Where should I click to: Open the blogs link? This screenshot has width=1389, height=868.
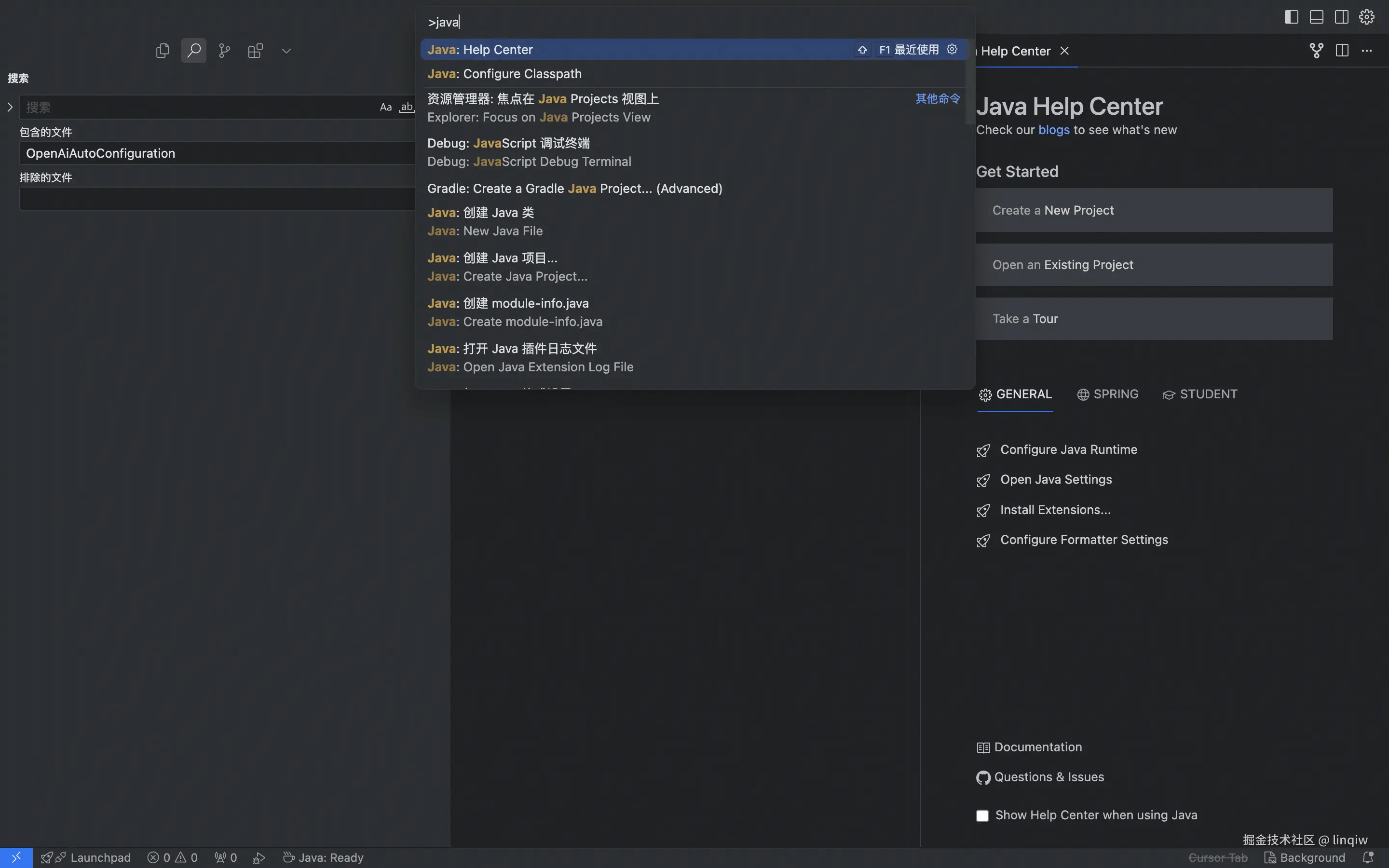1054,130
